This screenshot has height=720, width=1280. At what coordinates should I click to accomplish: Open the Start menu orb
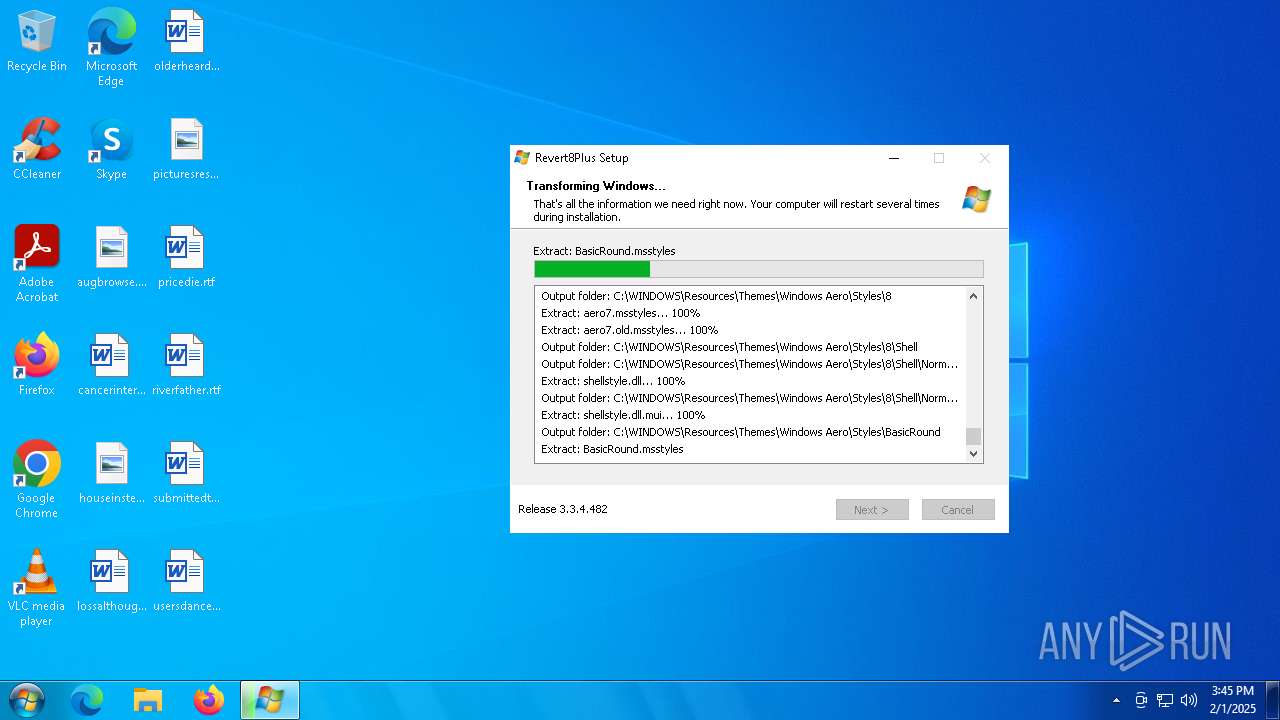(27, 700)
